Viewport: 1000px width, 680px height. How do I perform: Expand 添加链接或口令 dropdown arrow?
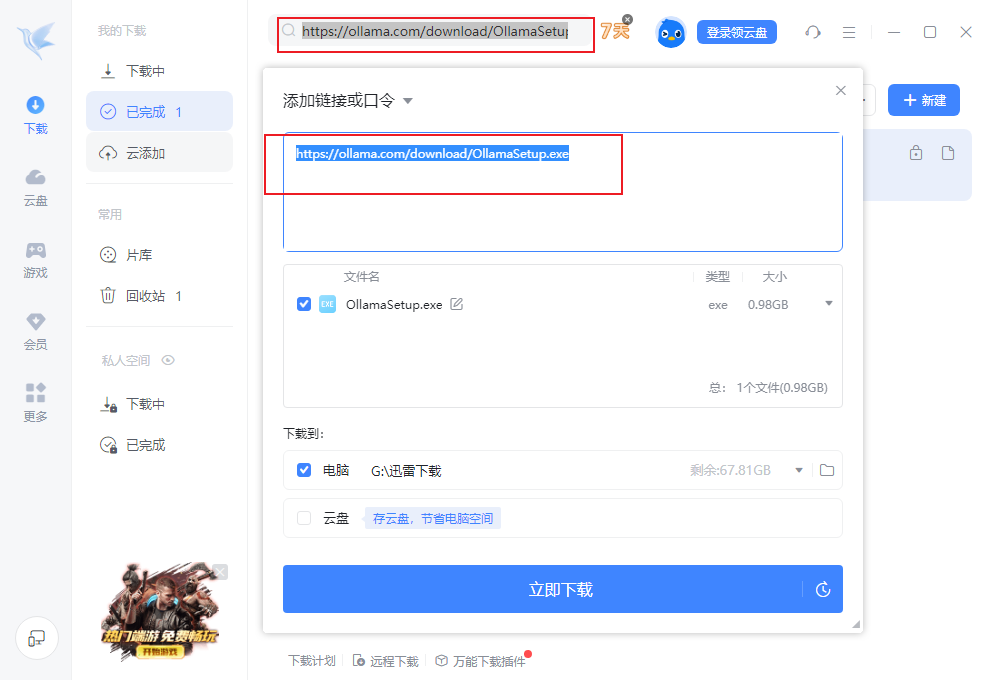pos(408,101)
